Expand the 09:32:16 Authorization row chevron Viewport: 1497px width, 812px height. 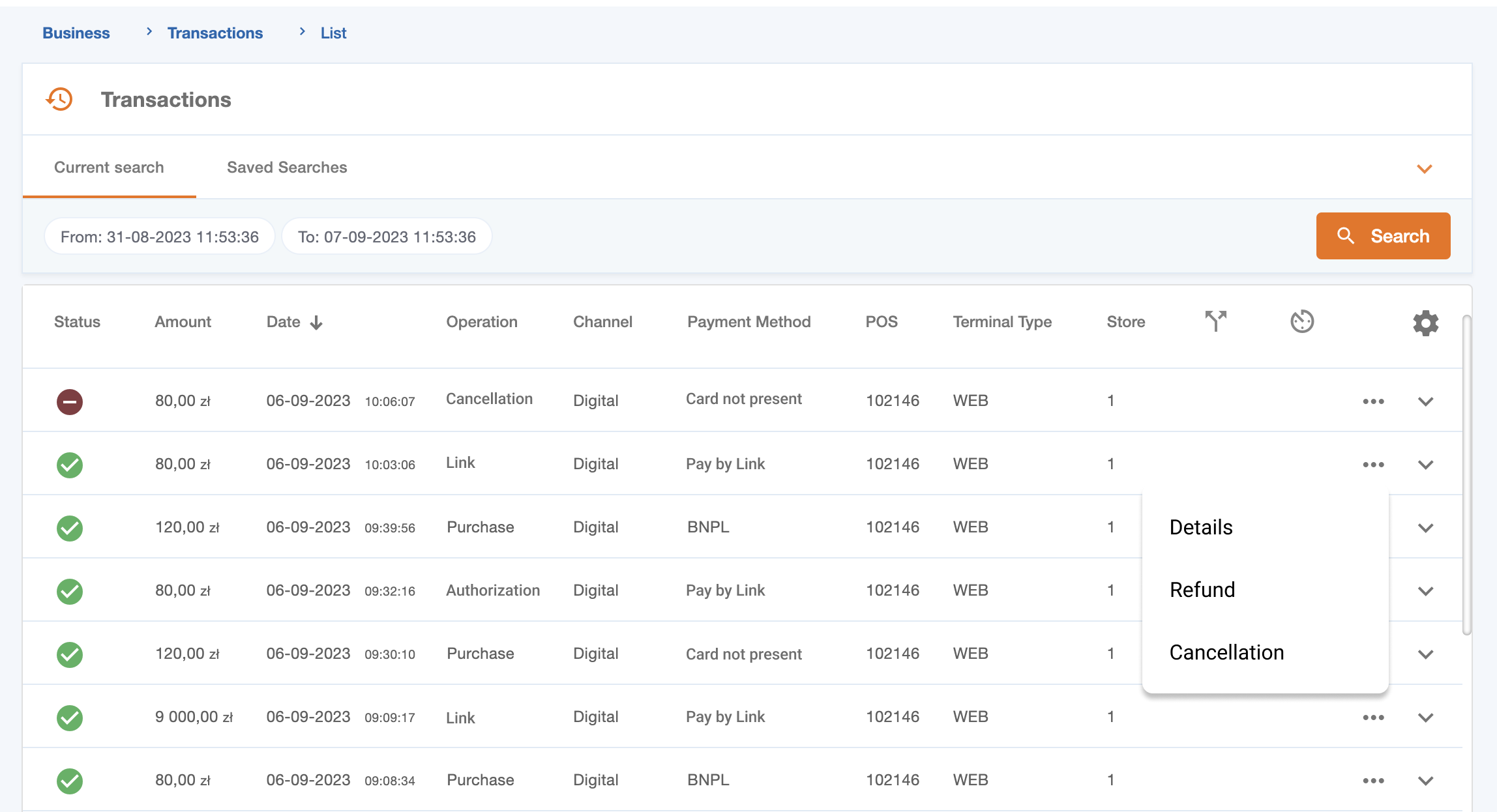[1425, 591]
